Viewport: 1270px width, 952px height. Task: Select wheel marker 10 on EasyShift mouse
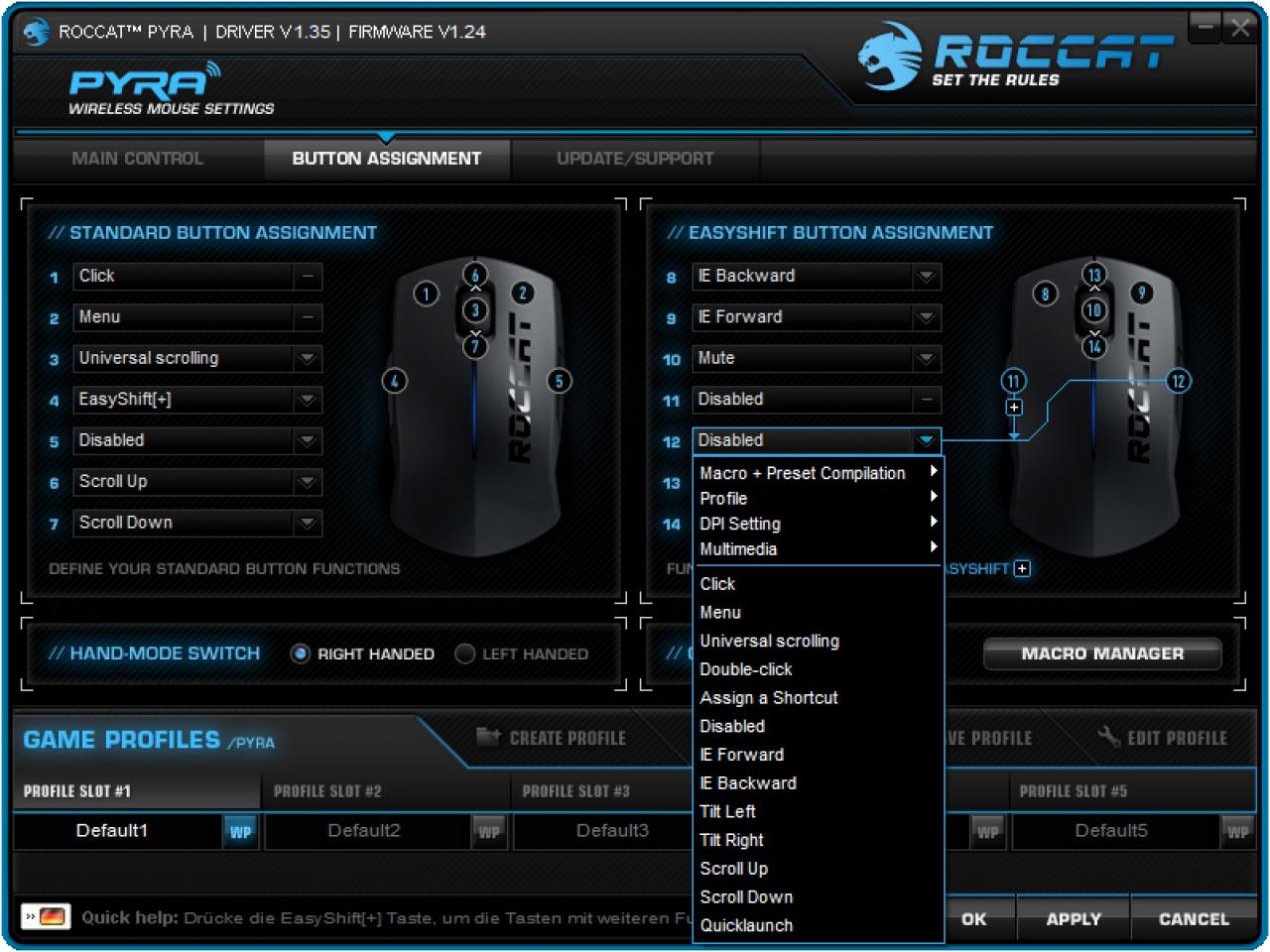(x=1093, y=310)
